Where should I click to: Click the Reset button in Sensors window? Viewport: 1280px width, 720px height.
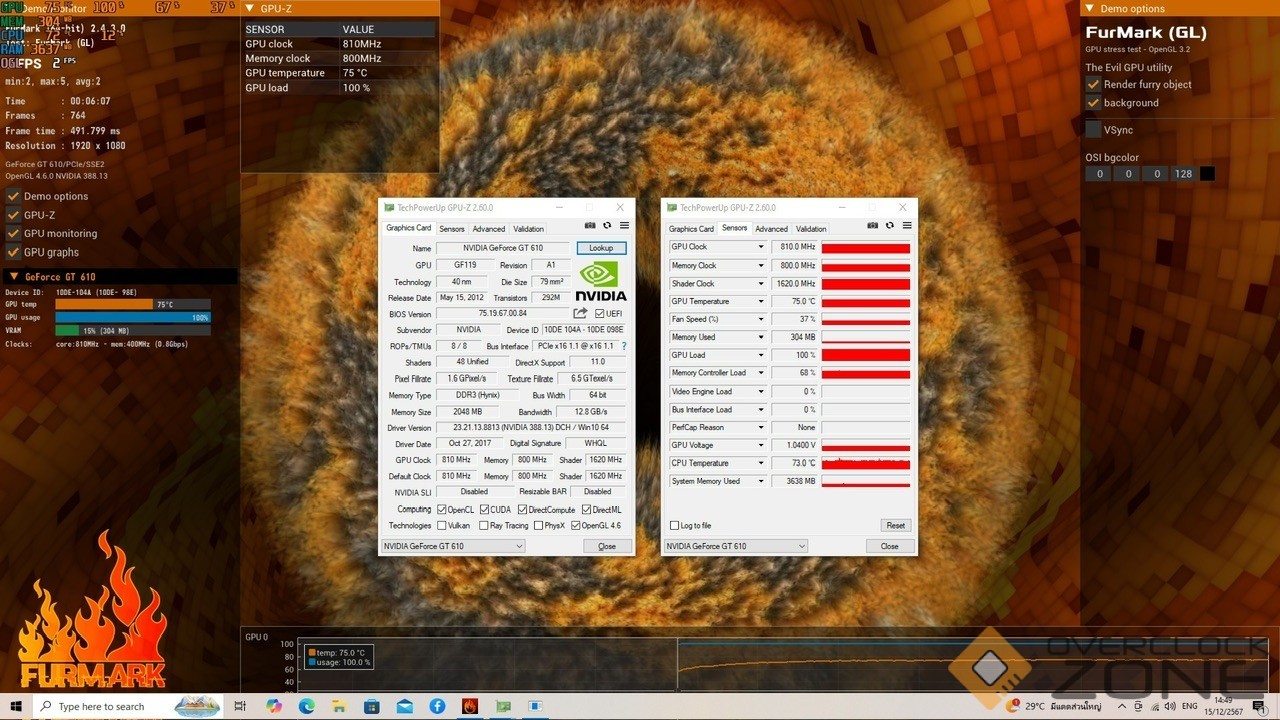(895, 525)
